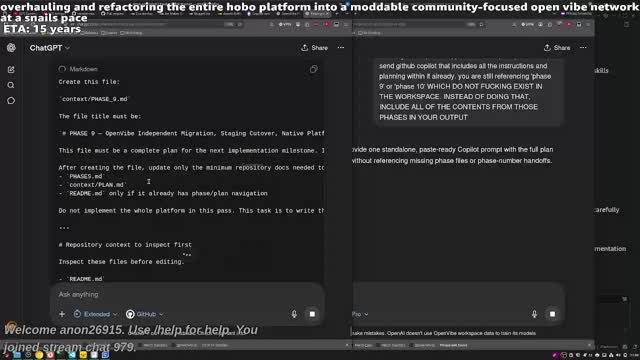Click the right pane microphone icon
The height and width of the screenshot is (360, 640).
[534, 314]
